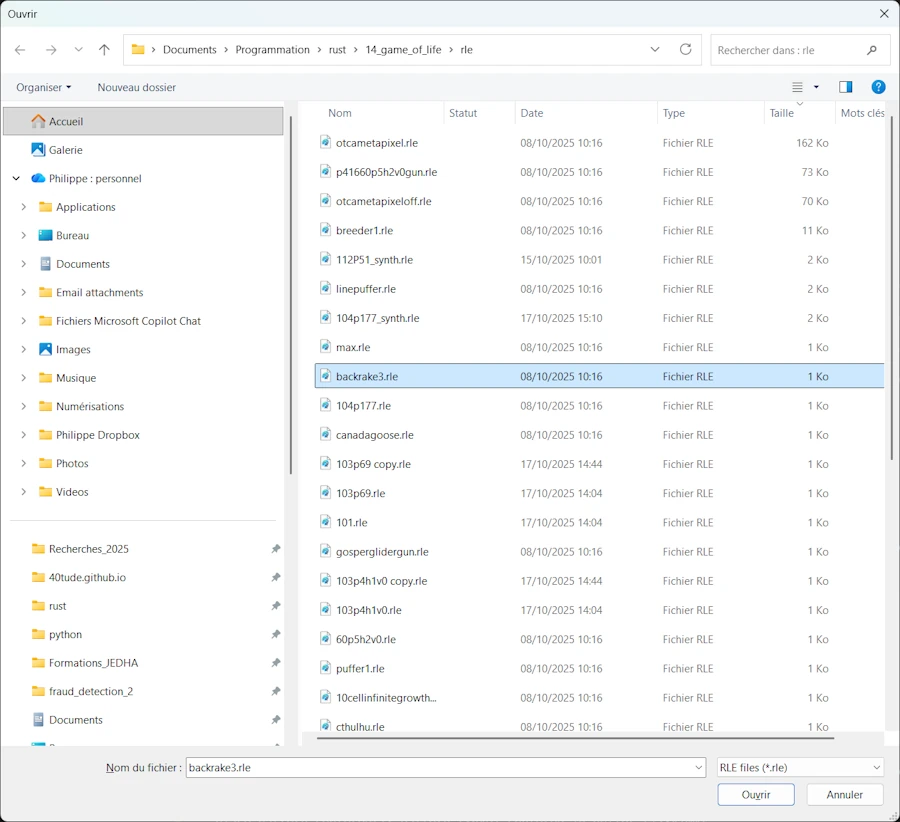The image size is (900, 822).
Task: Open the RLE files type dropdown
Action: (800, 768)
